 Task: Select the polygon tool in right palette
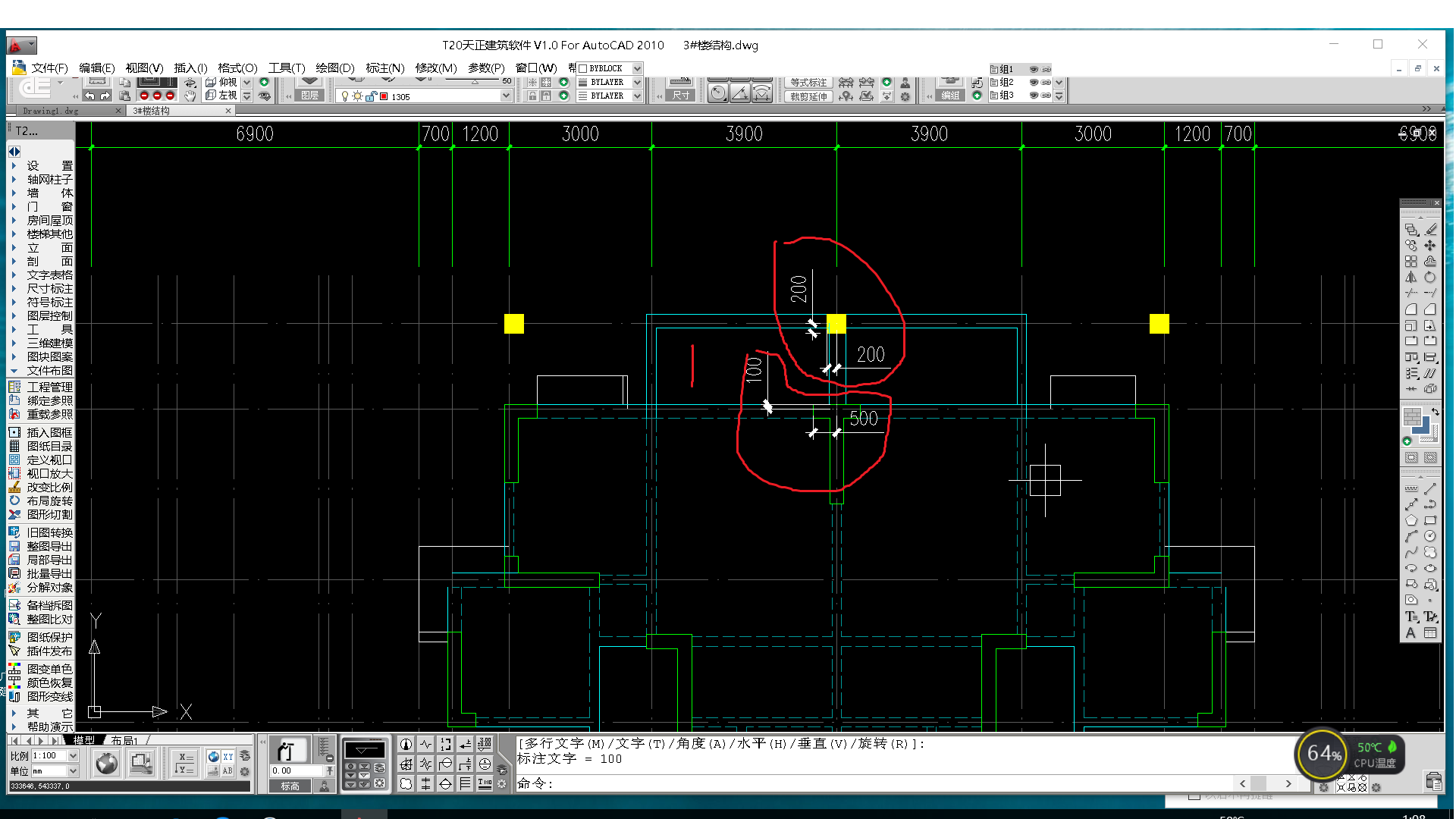[1410, 520]
